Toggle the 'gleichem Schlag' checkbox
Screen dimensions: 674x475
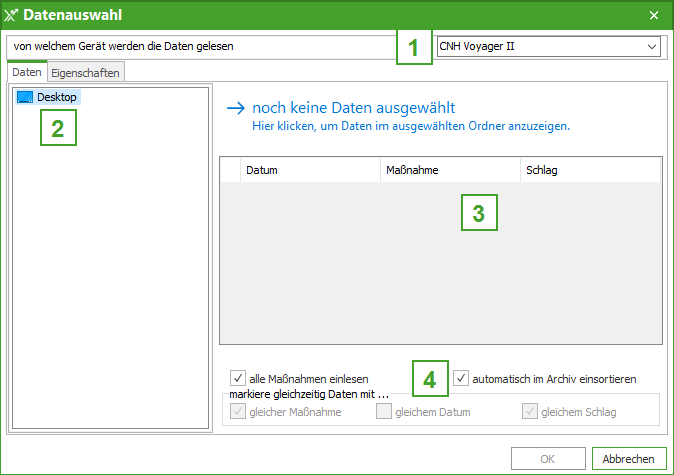[530, 411]
